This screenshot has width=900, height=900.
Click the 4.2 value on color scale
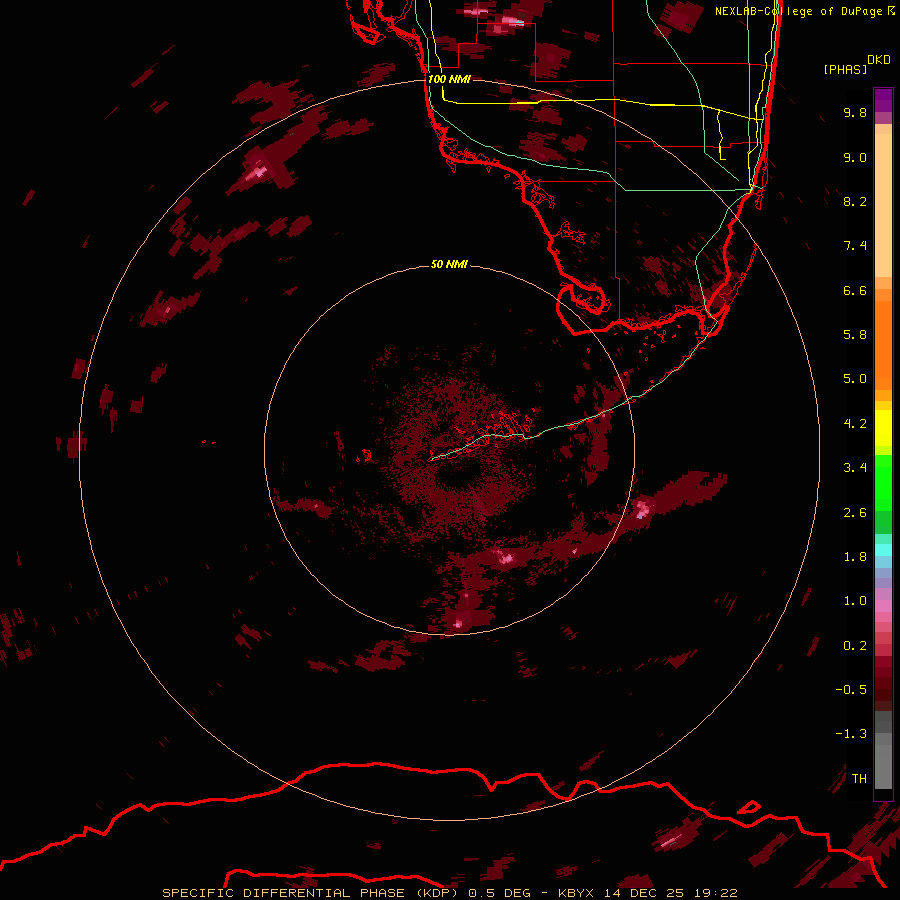(855, 424)
